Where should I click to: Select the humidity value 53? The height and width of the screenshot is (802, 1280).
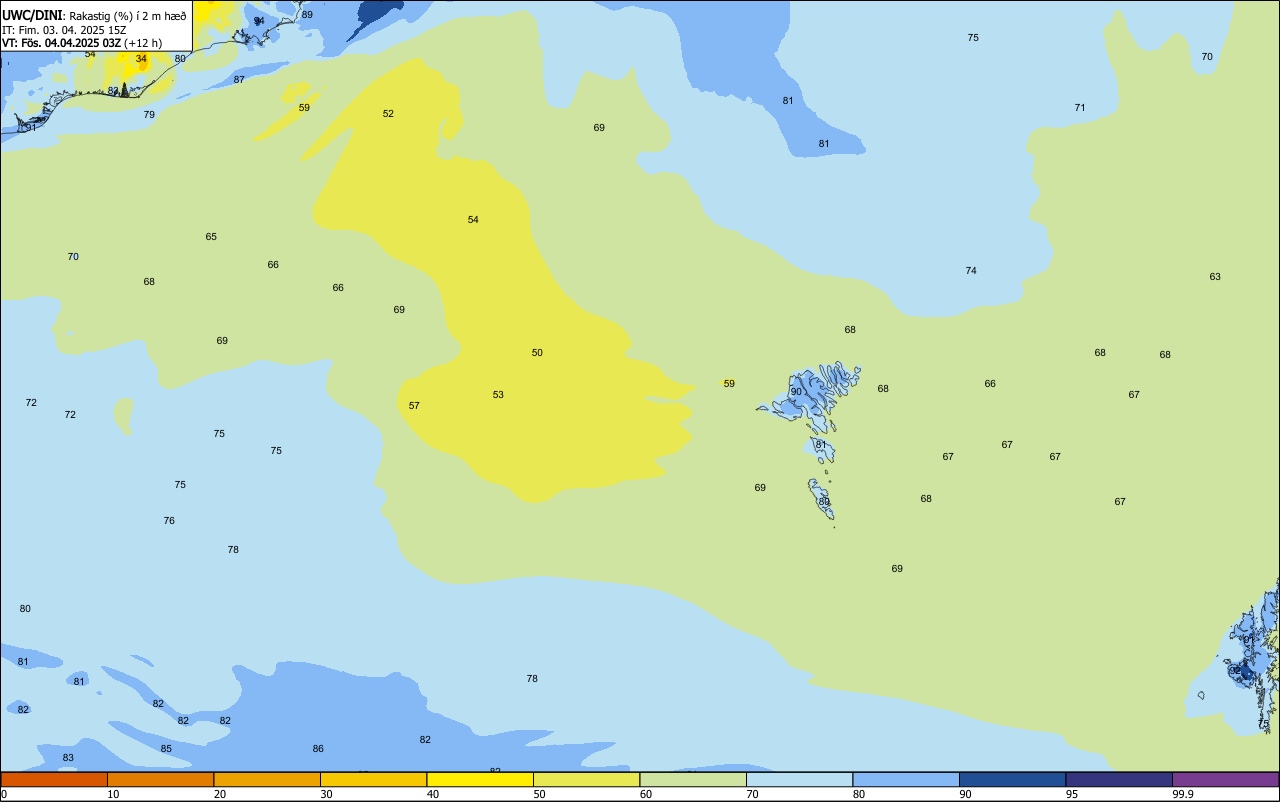(498, 395)
